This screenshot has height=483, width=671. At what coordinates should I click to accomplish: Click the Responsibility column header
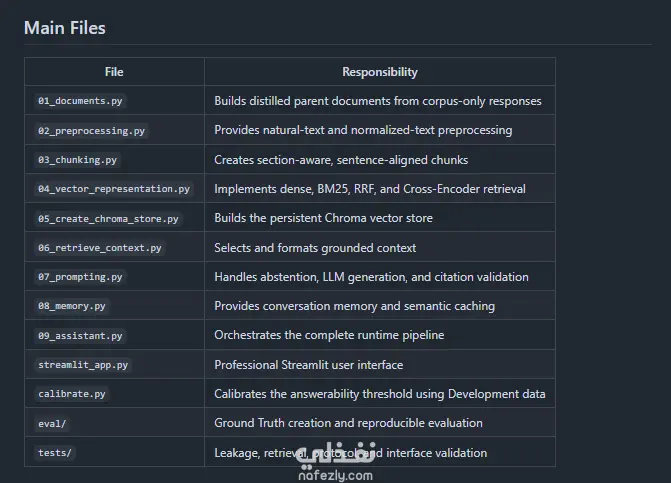click(x=380, y=72)
